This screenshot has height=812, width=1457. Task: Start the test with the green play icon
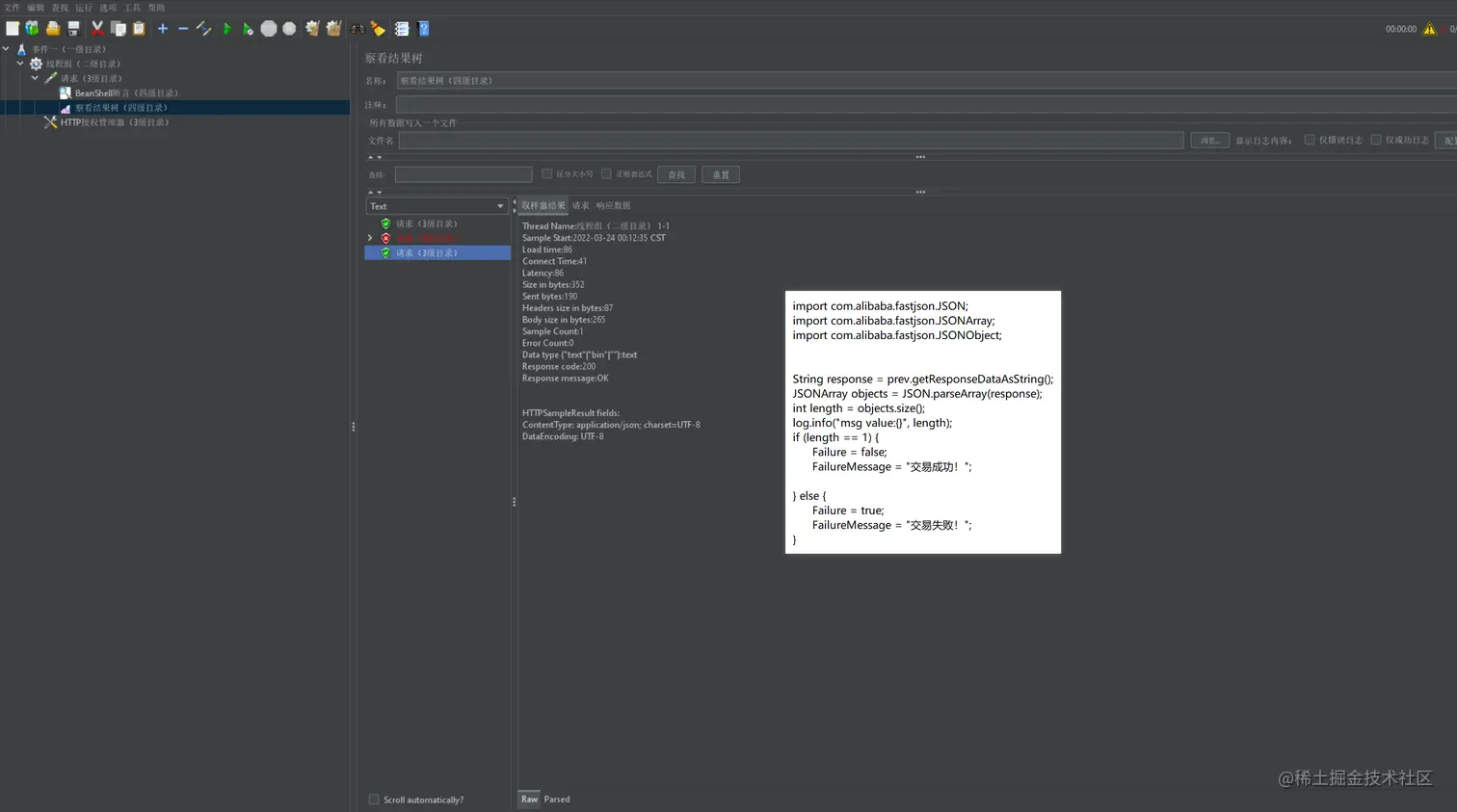(227, 29)
